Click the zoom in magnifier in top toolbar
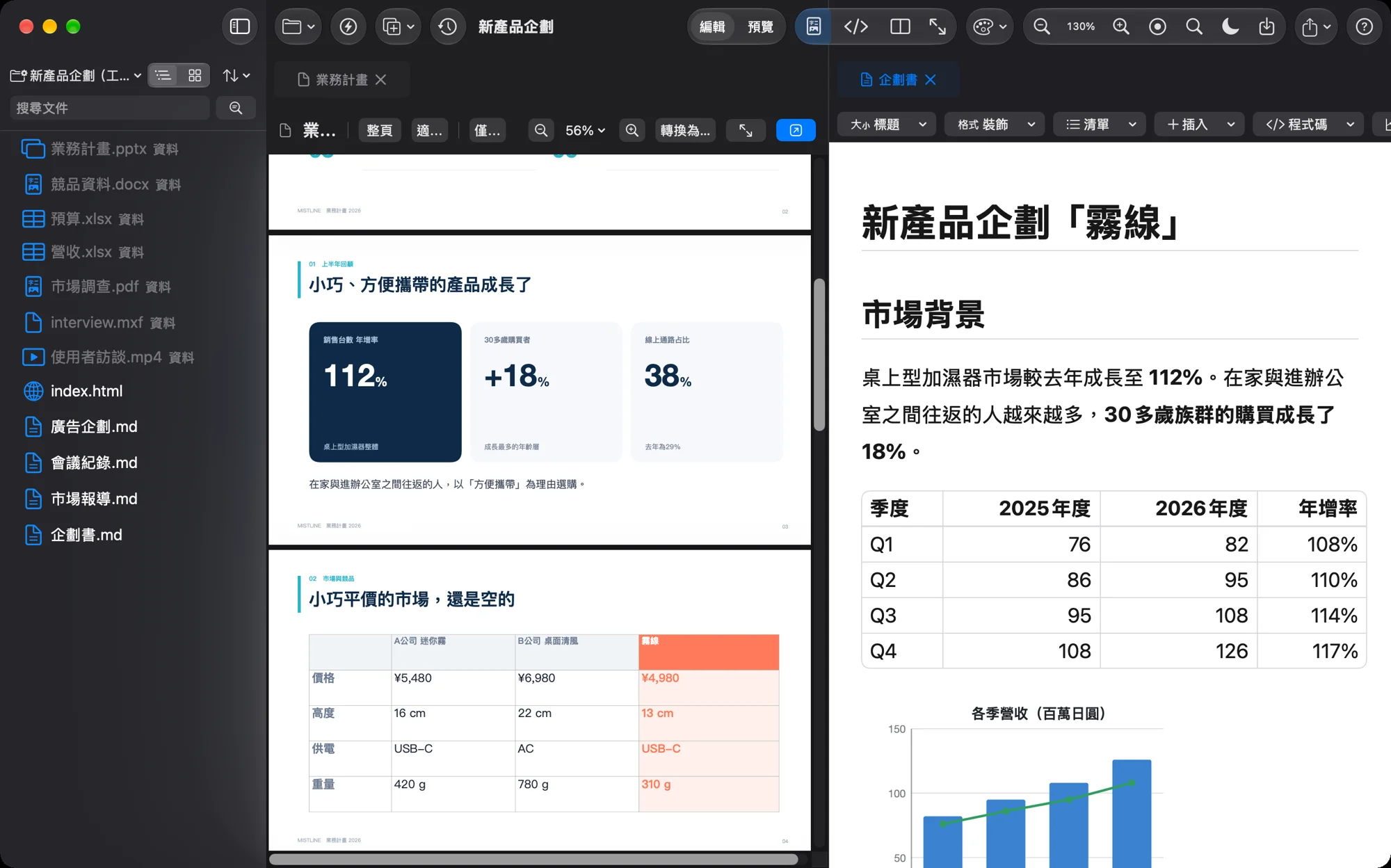 point(1121,26)
